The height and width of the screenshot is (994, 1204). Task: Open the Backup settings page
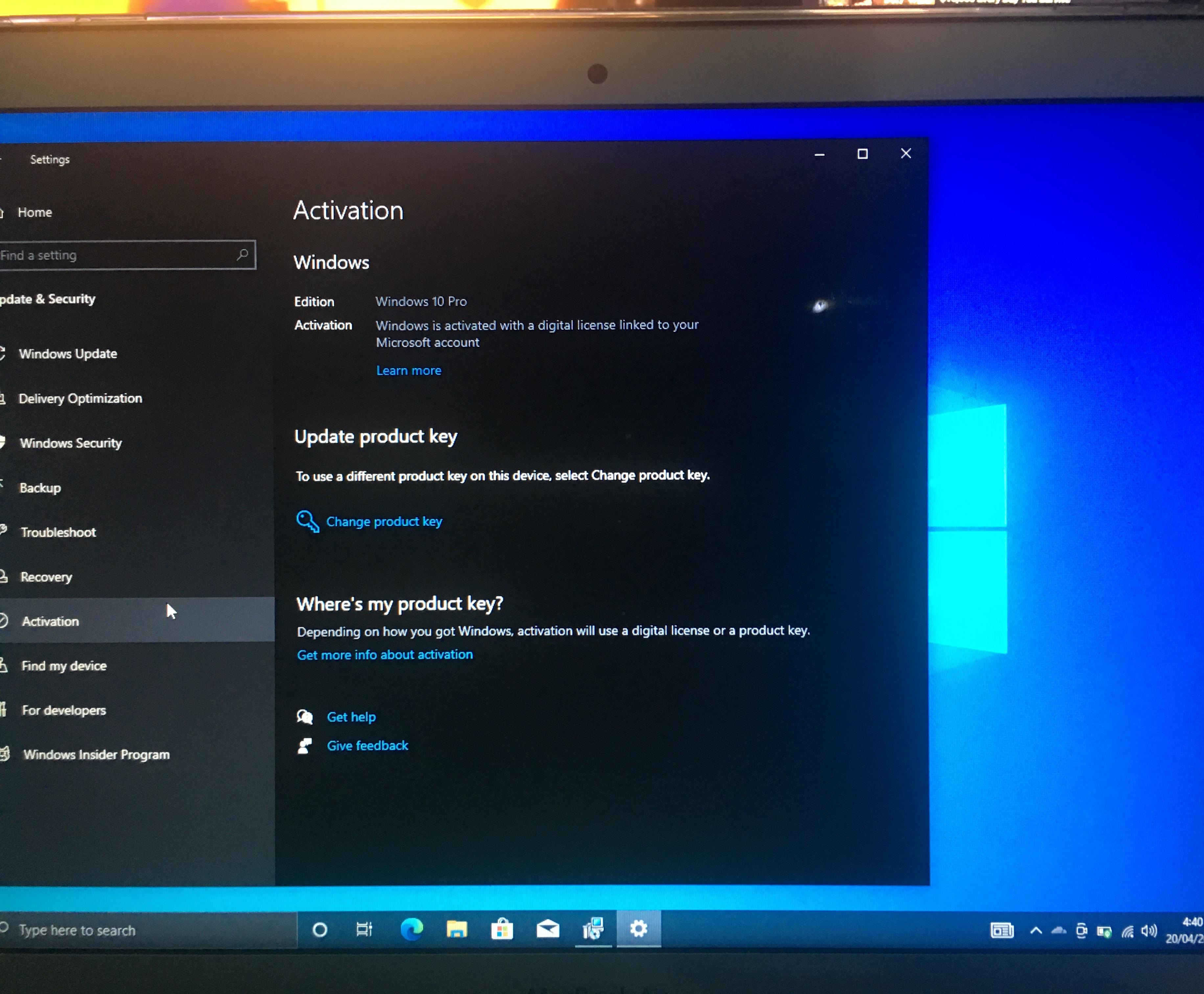pyautogui.click(x=40, y=488)
